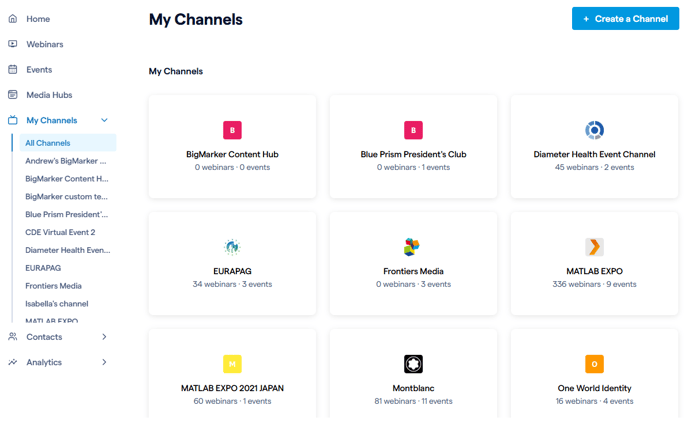
Task: Open Analytics in the sidebar
Action: coord(44,362)
